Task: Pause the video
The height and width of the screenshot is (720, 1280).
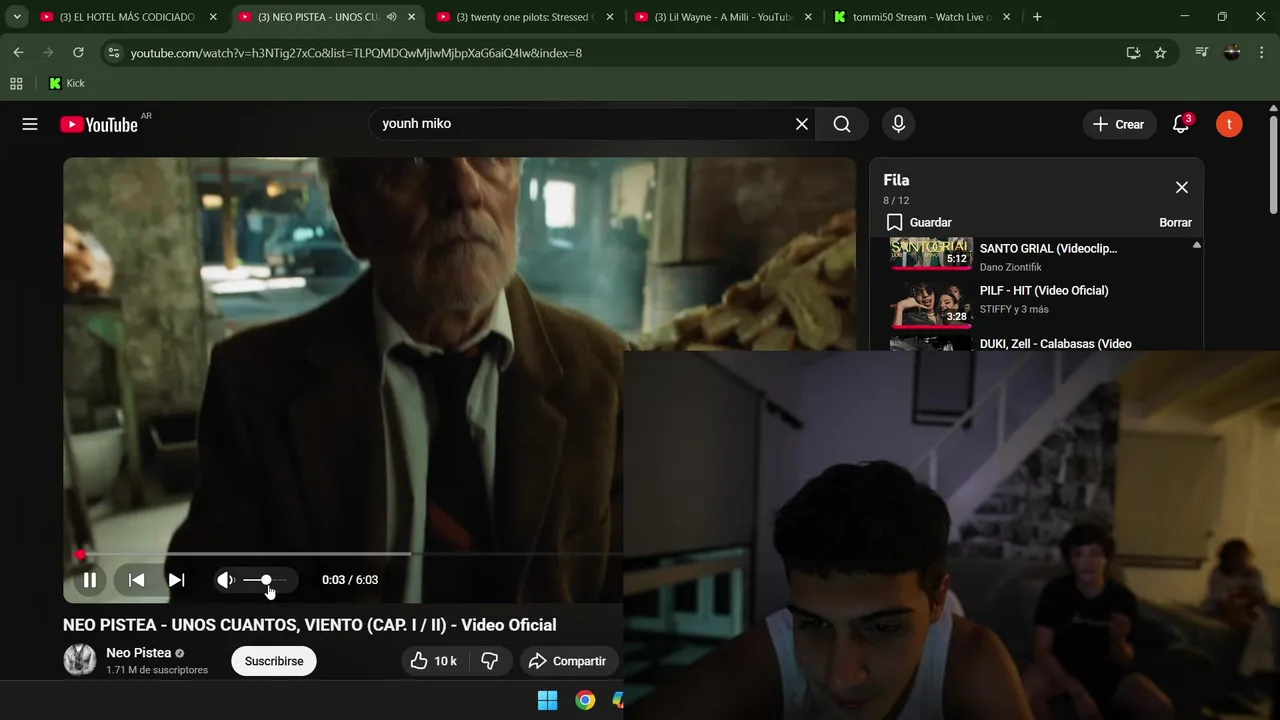Action: point(90,580)
